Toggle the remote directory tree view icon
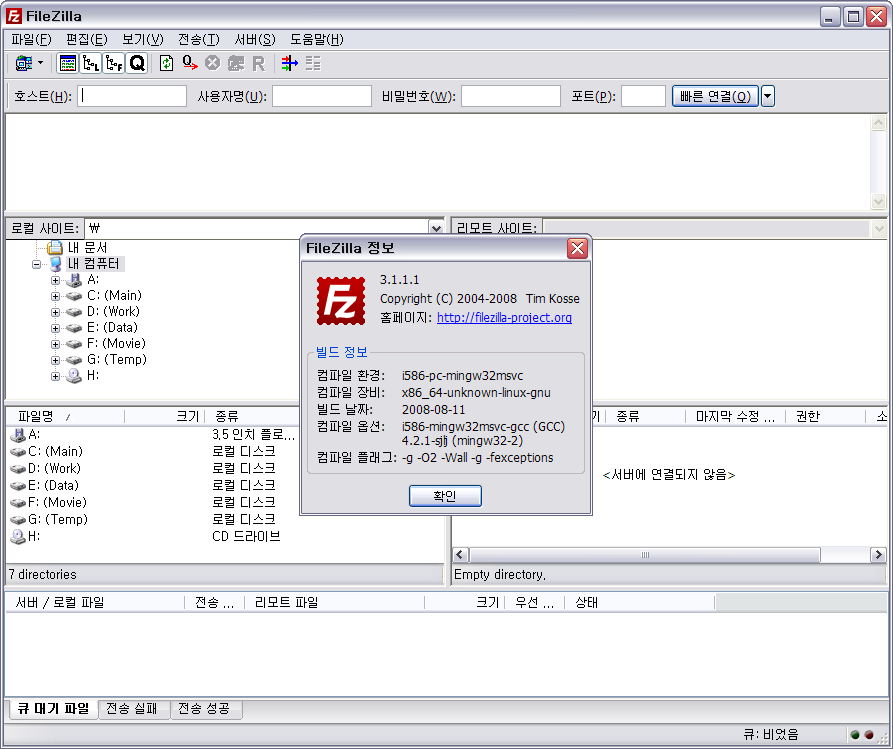Viewport: 893px width, 749px height. coord(113,62)
